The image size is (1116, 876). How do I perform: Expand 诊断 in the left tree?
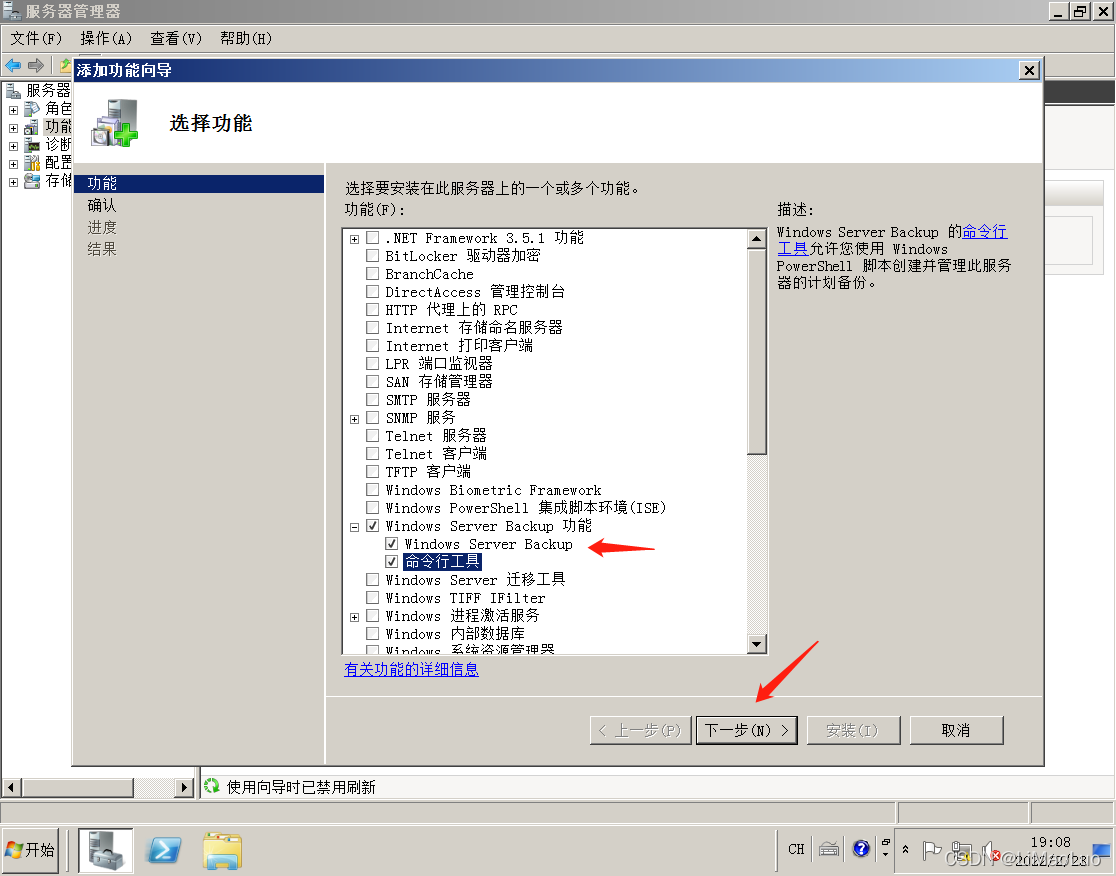tap(14, 146)
